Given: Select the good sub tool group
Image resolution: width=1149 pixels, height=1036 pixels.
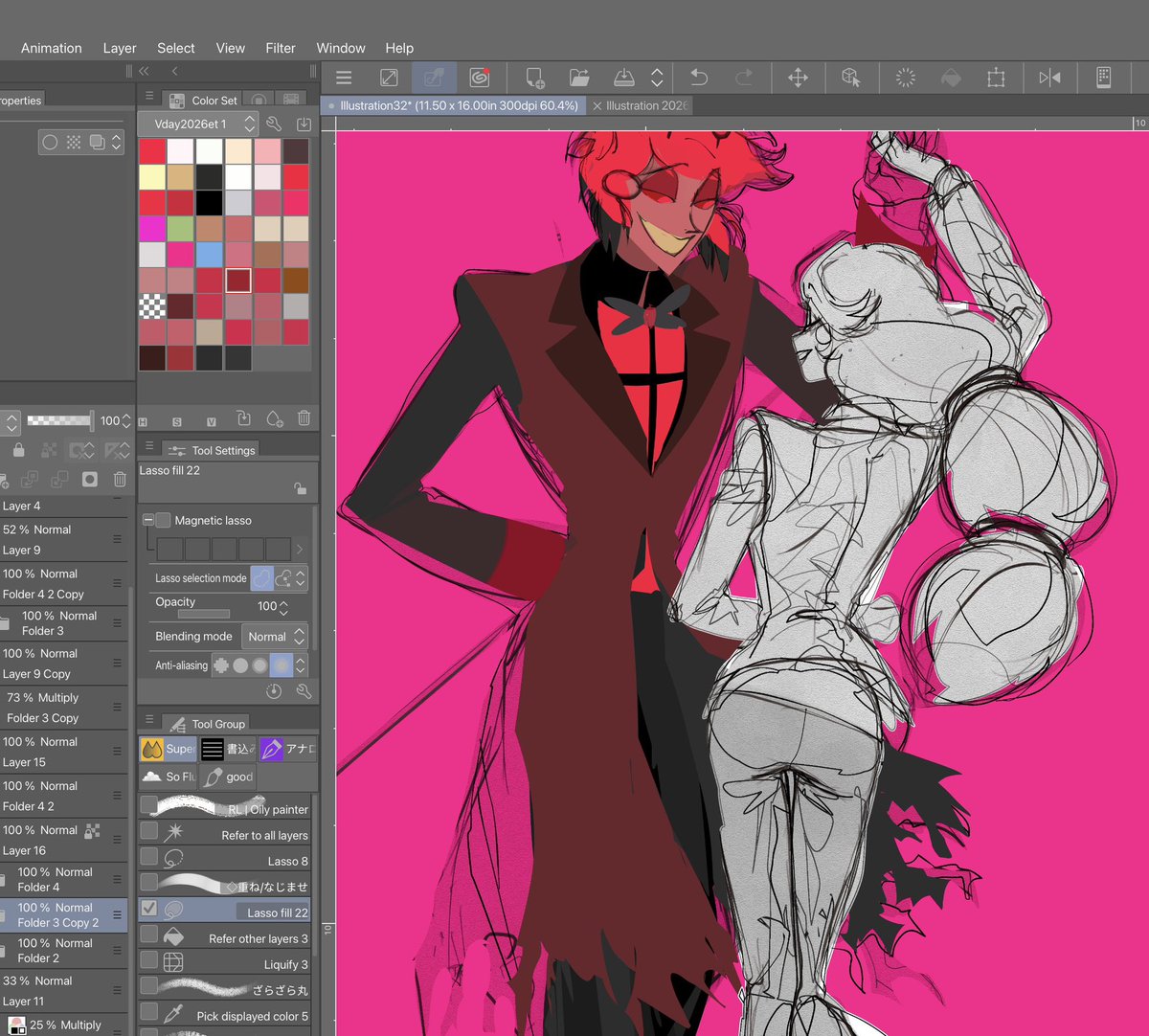Looking at the screenshot, I should 228,777.
